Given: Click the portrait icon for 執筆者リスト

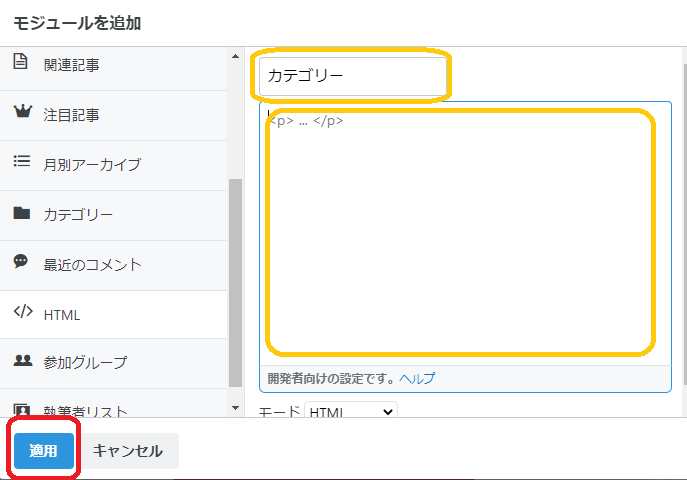Looking at the screenshot, I should (21, 410).
